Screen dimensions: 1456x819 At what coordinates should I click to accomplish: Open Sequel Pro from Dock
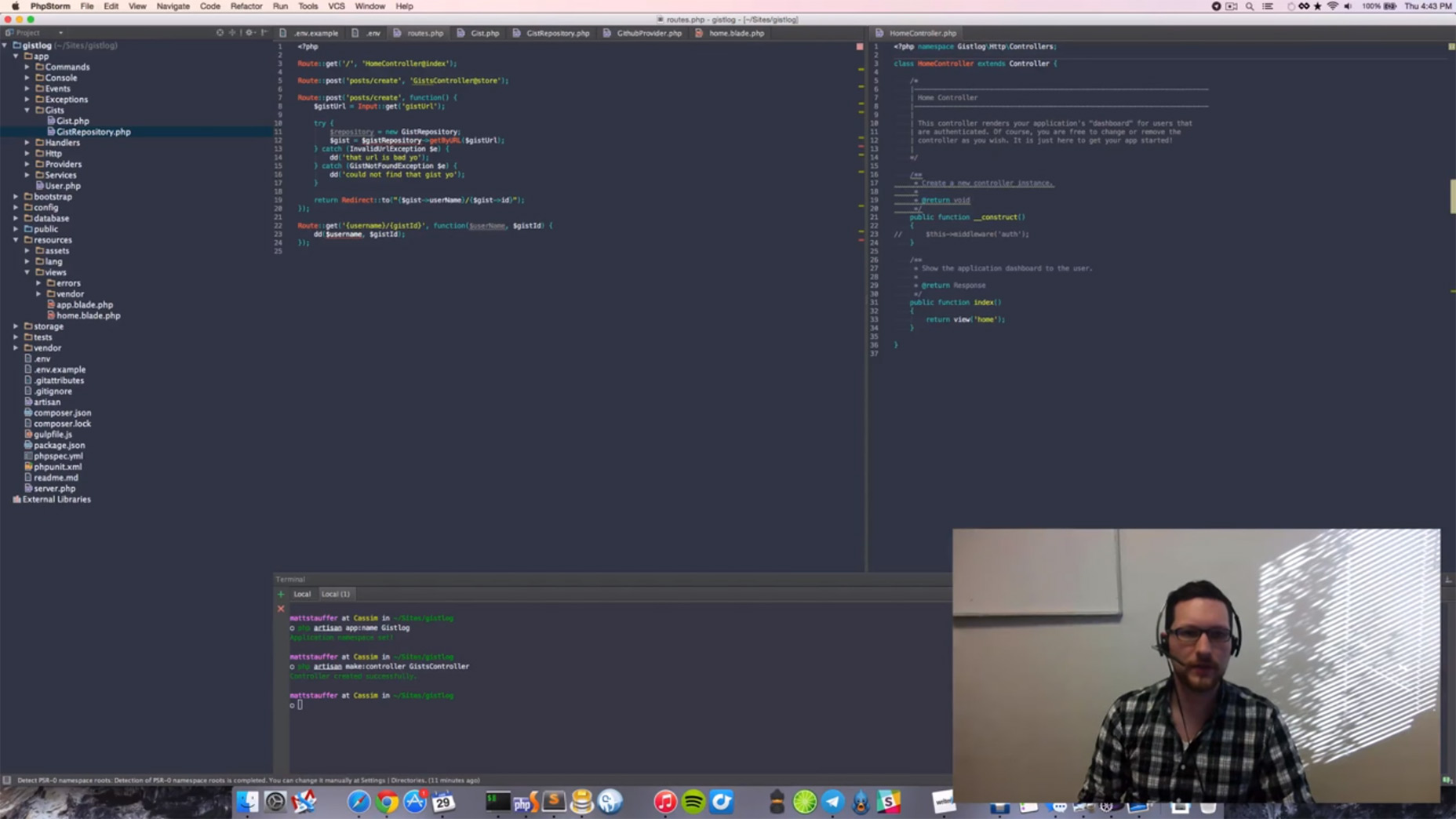[x=581, y=802]
